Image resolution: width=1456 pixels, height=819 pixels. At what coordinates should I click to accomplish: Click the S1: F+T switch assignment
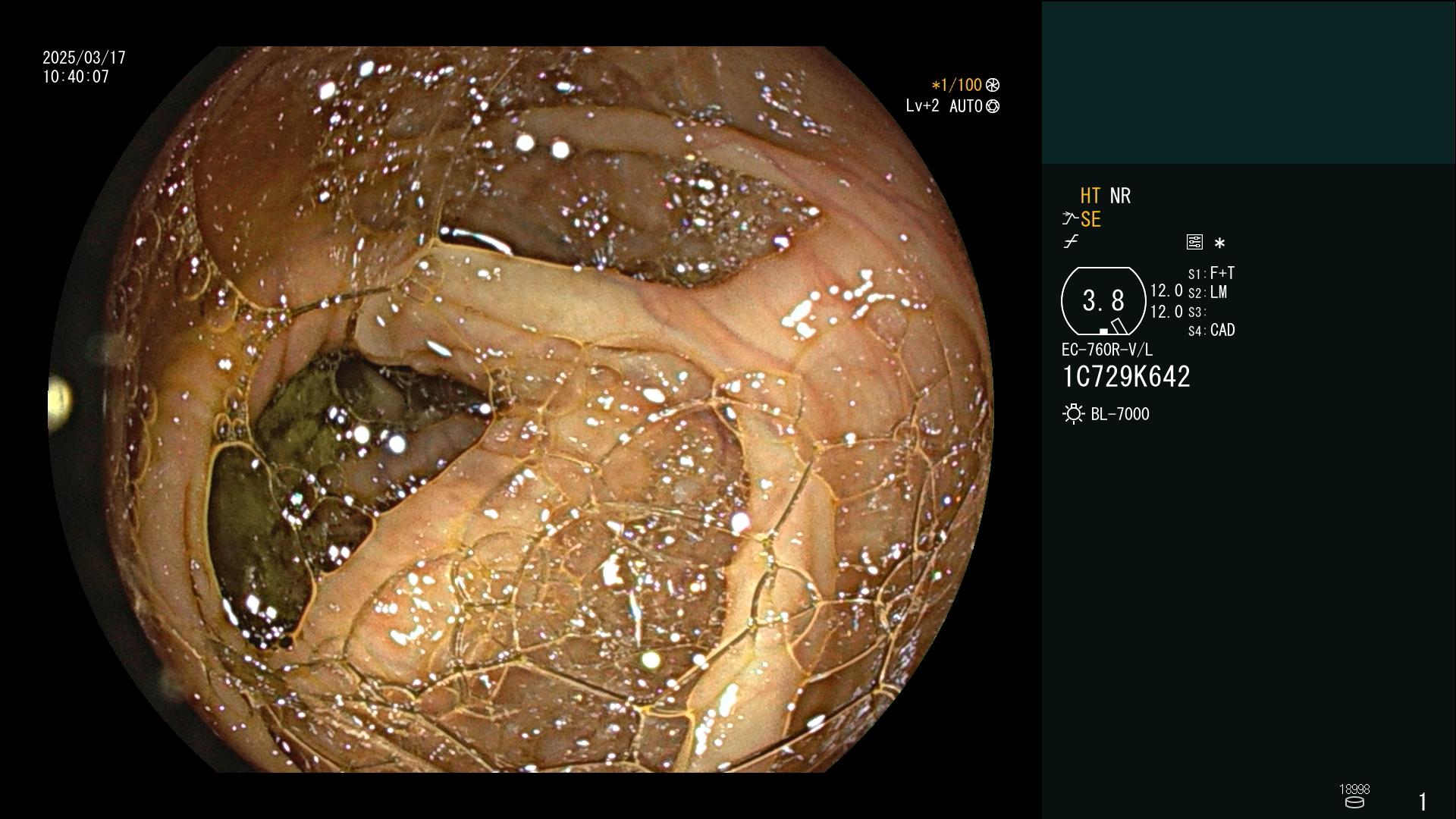1211,273
